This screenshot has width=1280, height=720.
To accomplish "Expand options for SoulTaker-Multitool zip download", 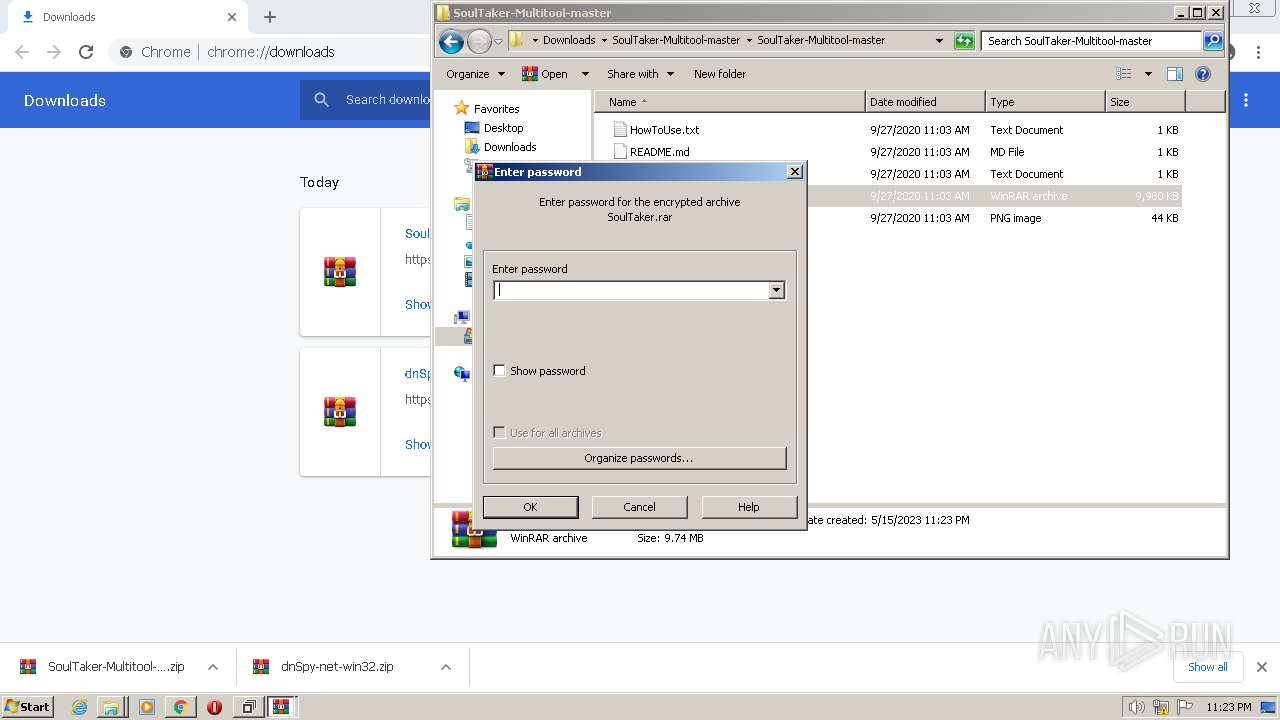I will pos(213,667).
